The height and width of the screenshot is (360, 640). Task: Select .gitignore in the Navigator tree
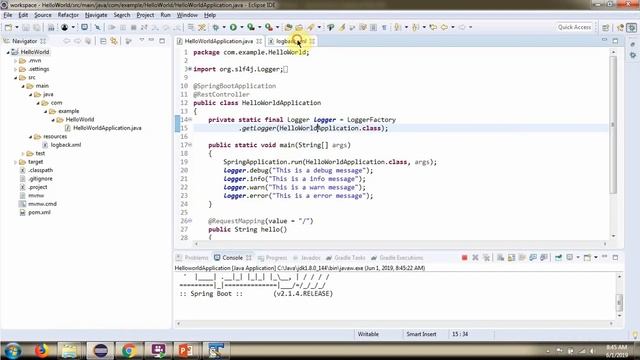(x=40, y=179)
